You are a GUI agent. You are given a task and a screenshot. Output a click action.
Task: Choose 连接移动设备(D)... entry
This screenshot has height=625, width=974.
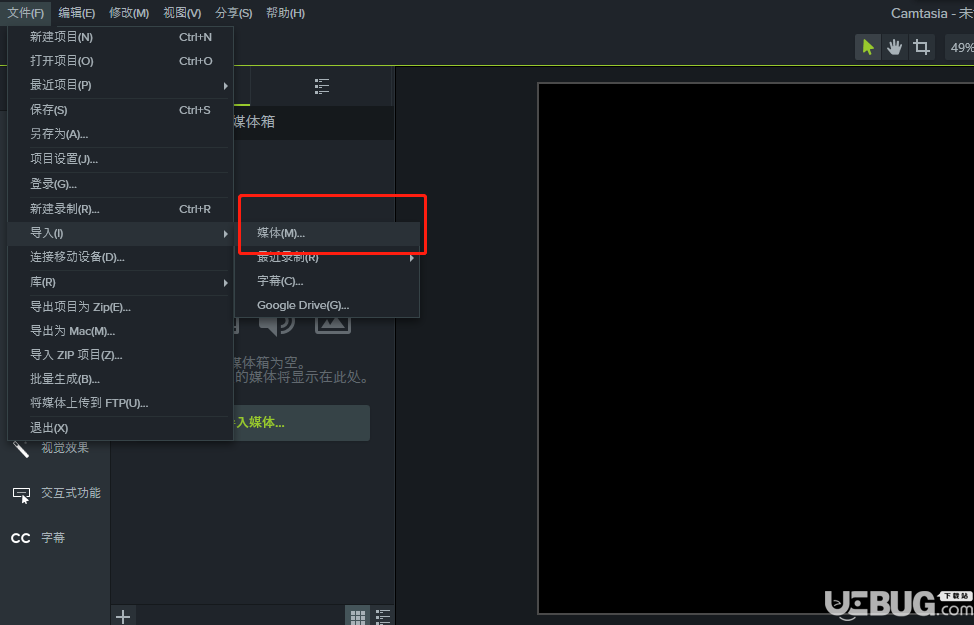tap(121, 257)
